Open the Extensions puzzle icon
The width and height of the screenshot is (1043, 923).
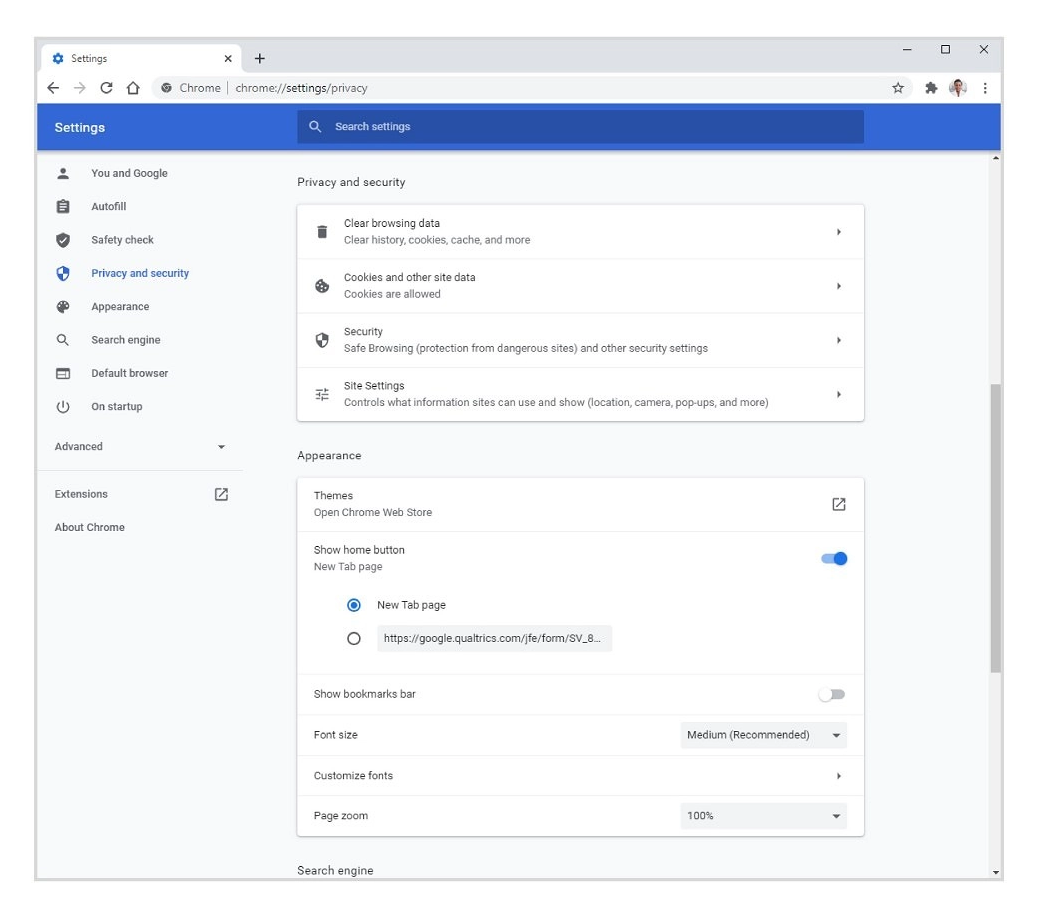[x=931, y=88]
